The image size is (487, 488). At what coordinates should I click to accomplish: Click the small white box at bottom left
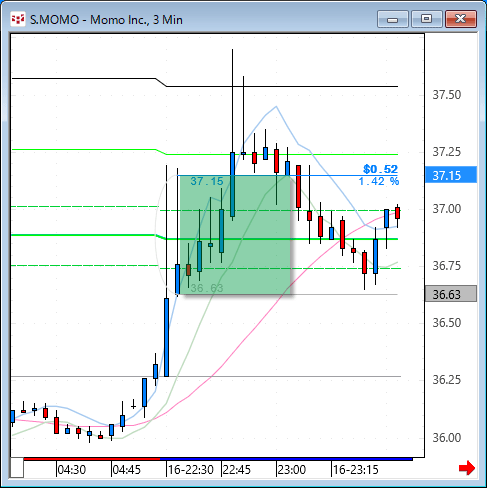(17, 468)
